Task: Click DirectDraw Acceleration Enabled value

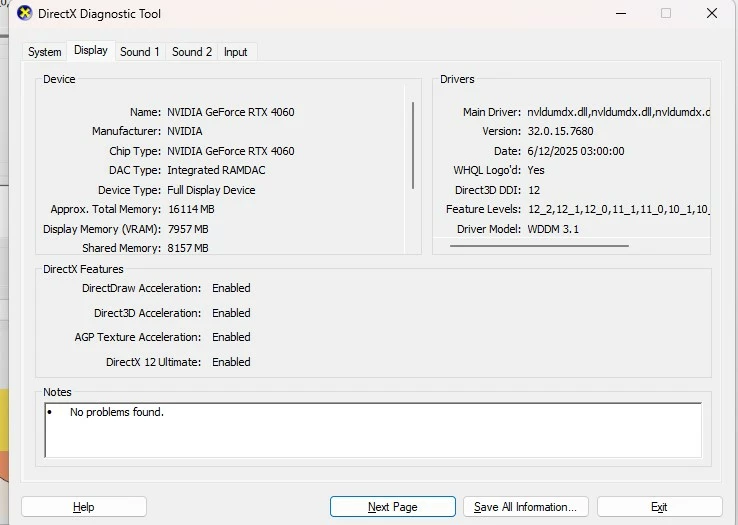Action: [231, 288]
